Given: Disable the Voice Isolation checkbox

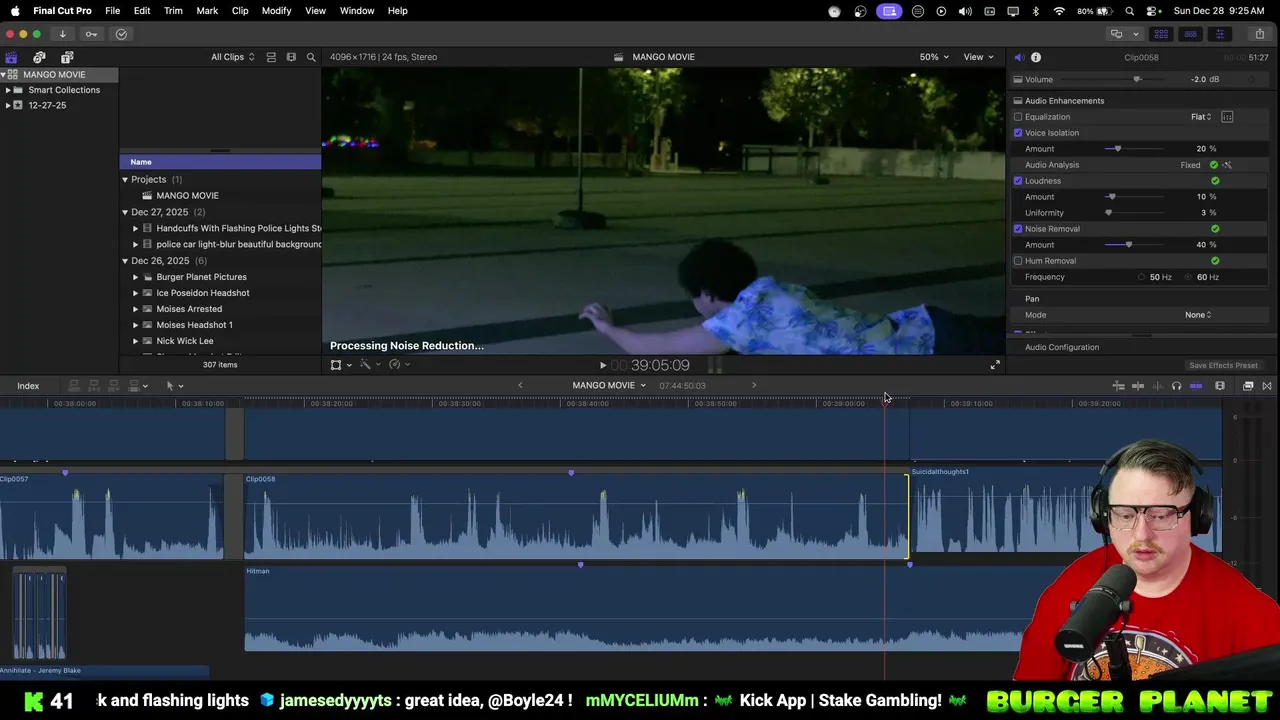Looking at the screenshot, I should point(1018,133).
